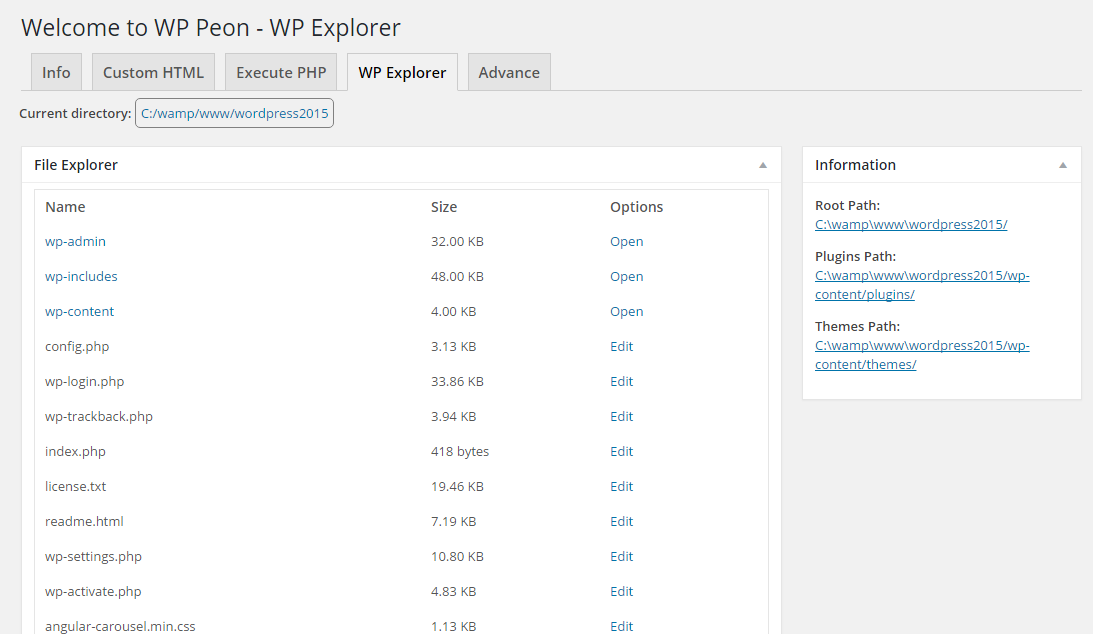
Task: Open the wp-content folder name link
Action: tap(79, 311)
